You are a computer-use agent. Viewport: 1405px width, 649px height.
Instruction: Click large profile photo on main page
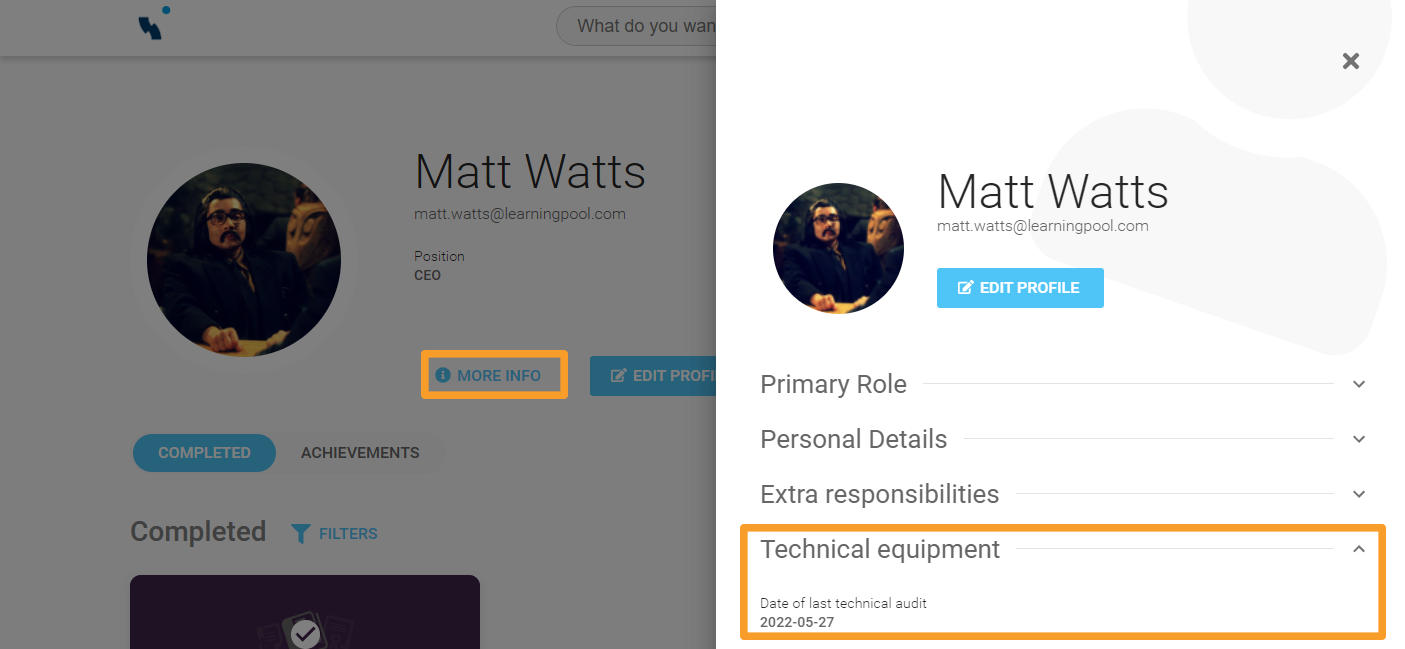244,260
